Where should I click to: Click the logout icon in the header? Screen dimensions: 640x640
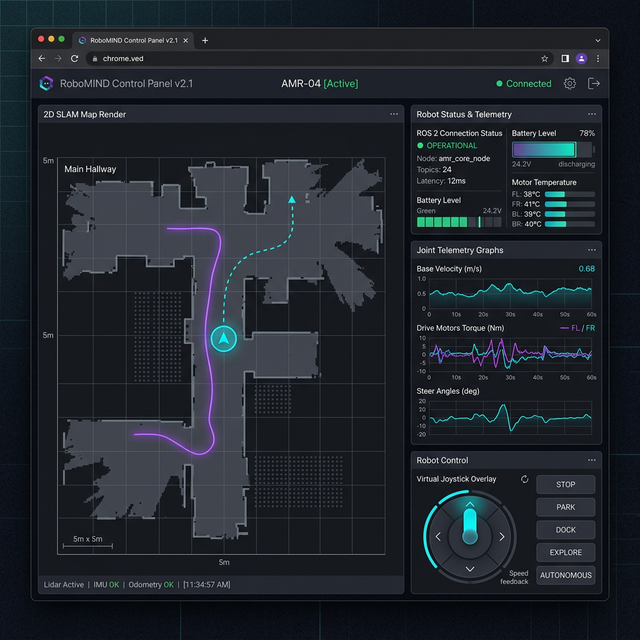pos(594,84)
